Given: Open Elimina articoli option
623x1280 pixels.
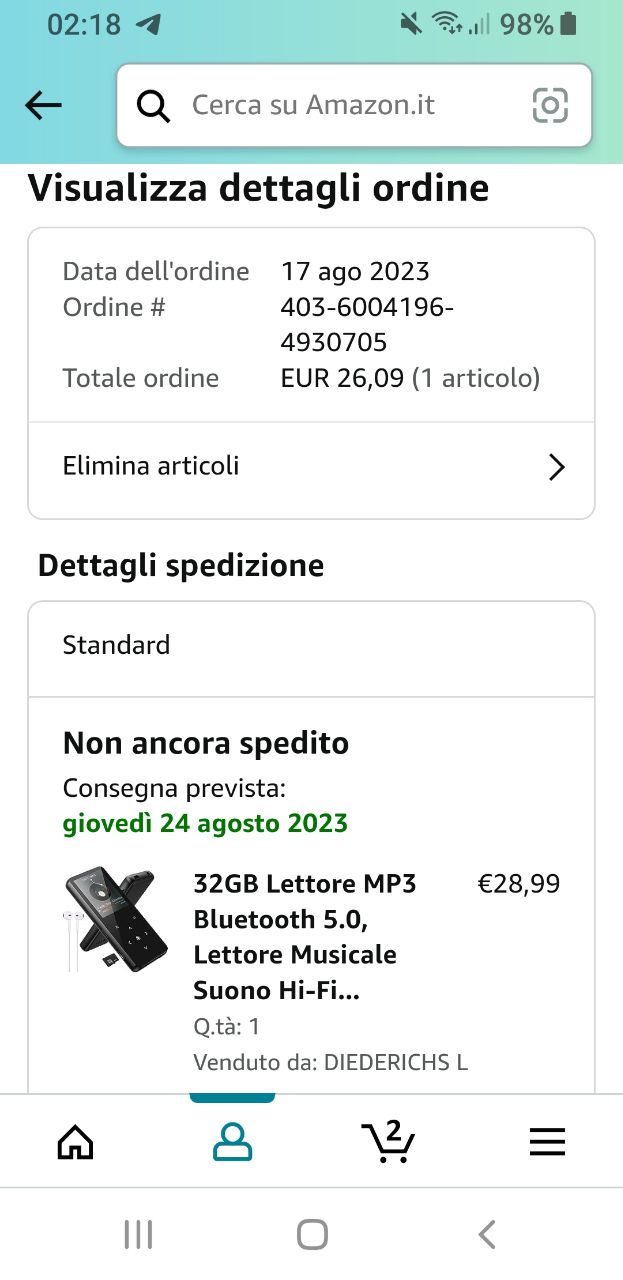Looking at the screenshot, I should [x=311, y=466].
